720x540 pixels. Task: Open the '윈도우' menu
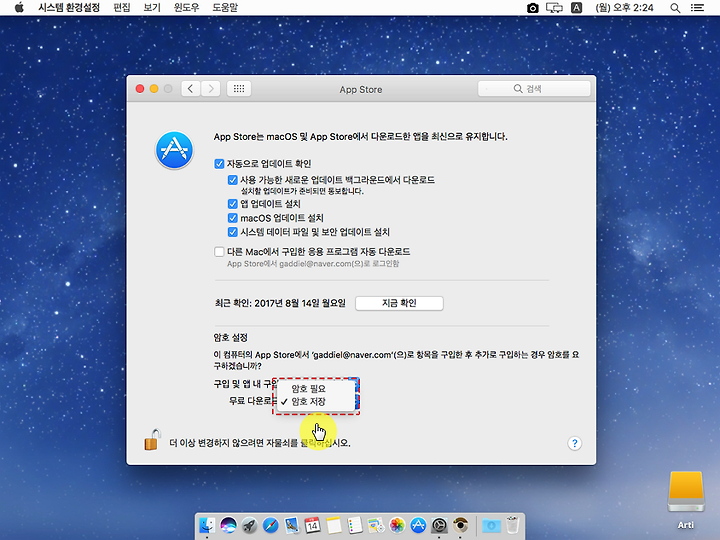click(x=186, y=8)
